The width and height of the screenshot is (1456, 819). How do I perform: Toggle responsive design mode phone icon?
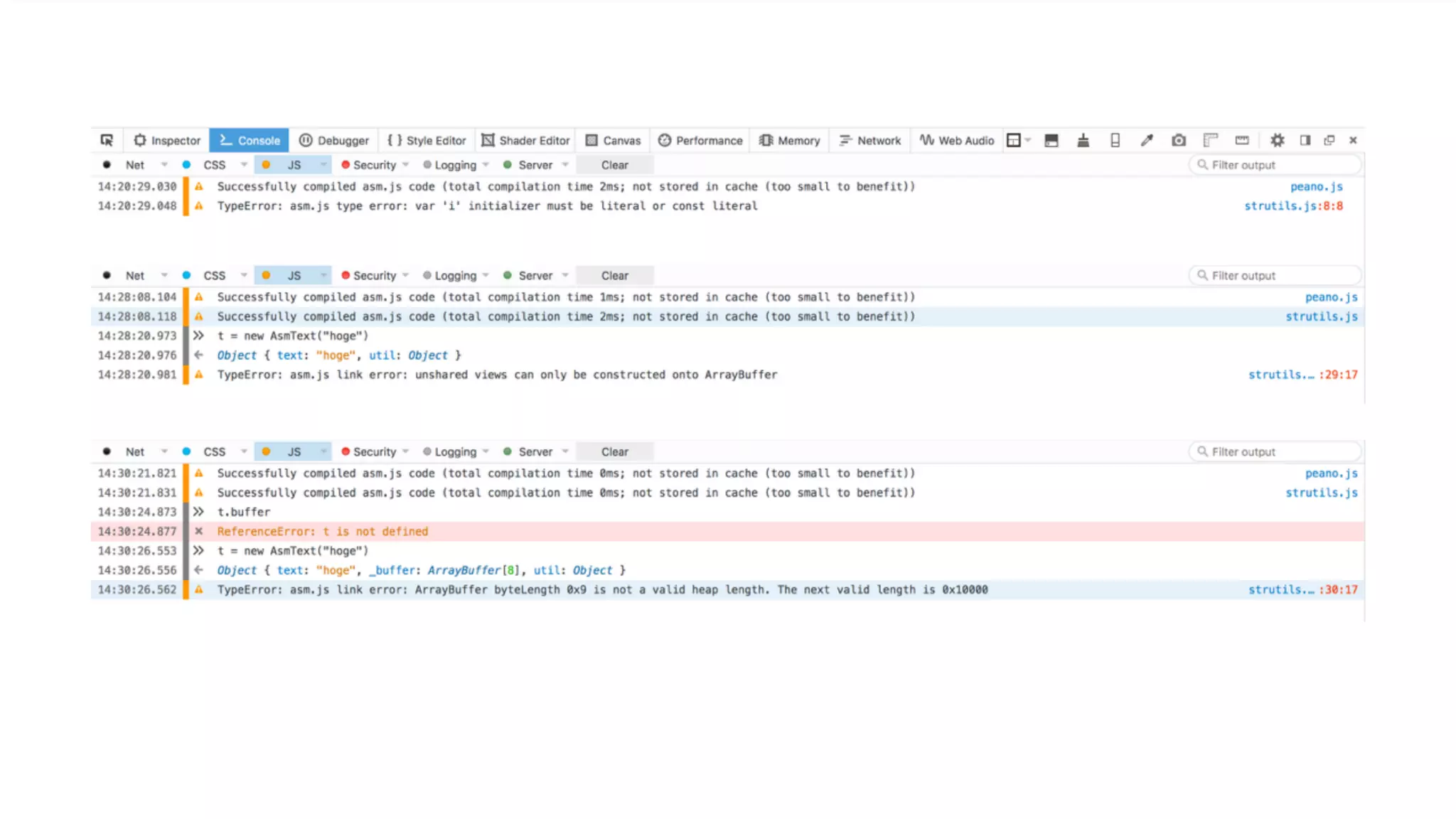(x=1115, y=140)
